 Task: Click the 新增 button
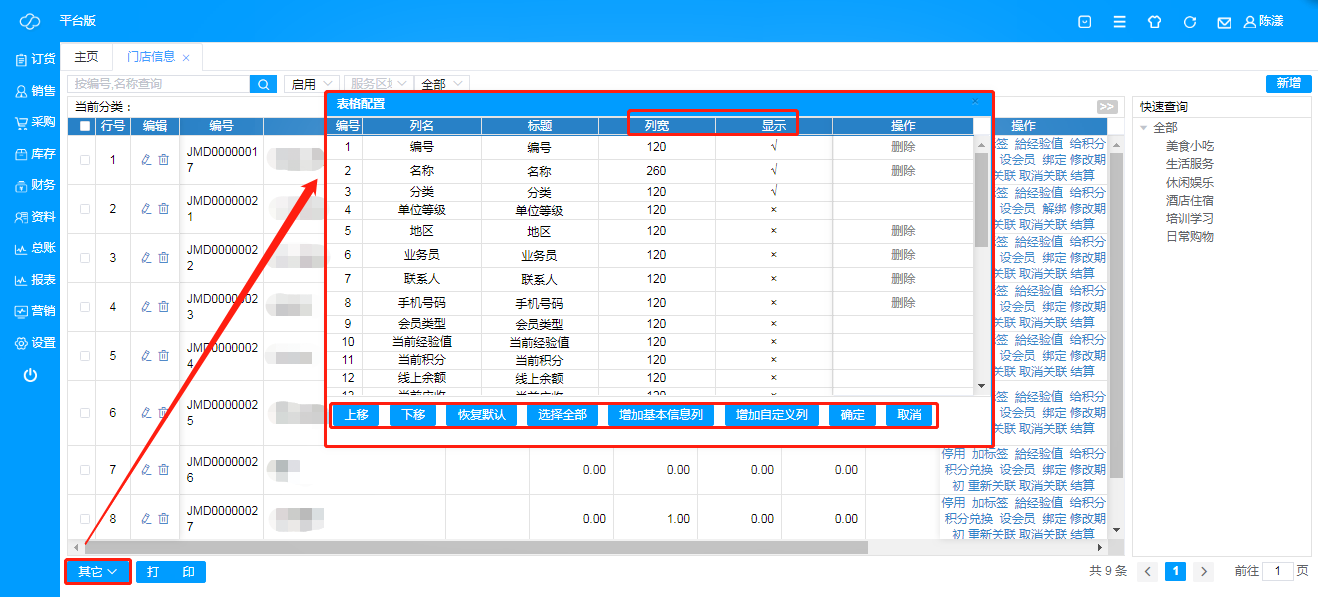pos(1288,83)
